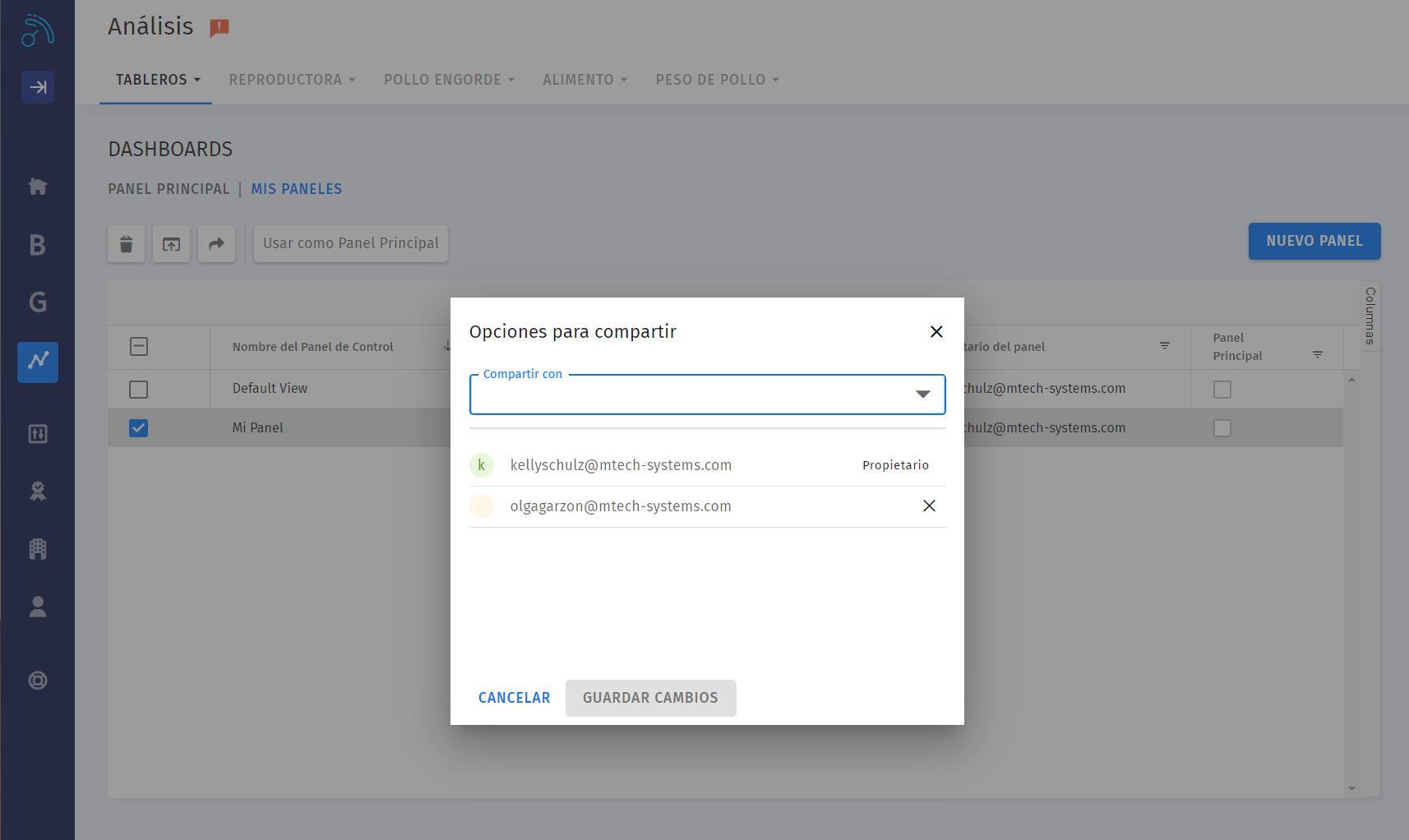The image size is (1409, 840).
Task: Expand the ALIMENTO menu
Action: click(584, 80)
